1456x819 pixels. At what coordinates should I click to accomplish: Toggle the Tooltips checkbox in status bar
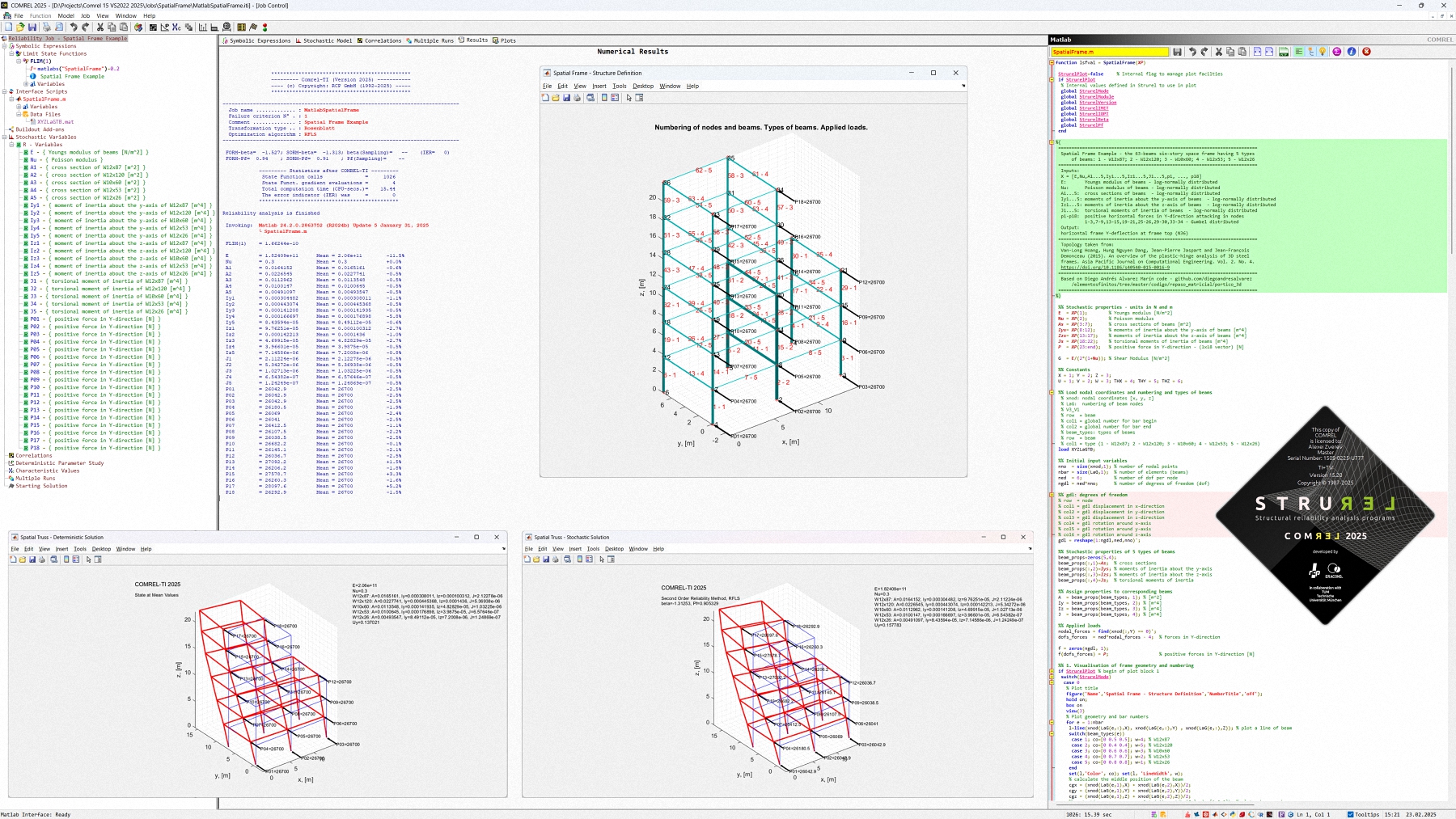point(1350,814)
